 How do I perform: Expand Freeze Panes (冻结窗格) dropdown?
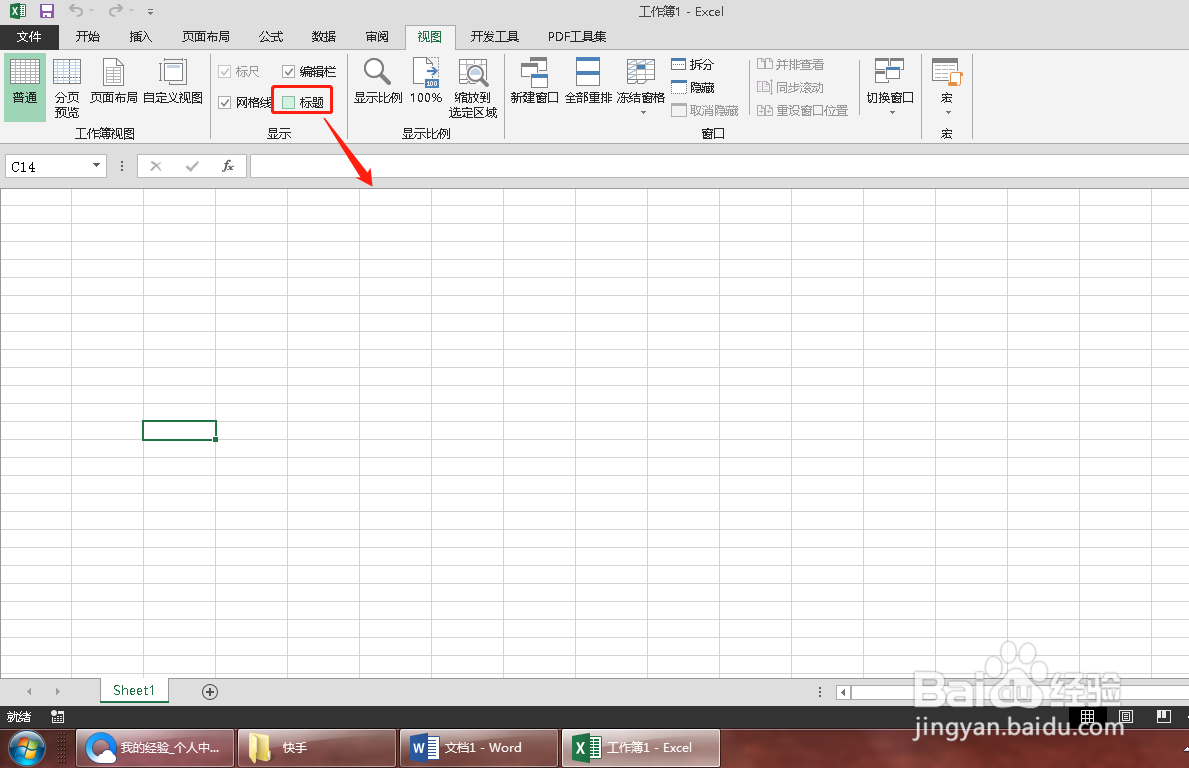pos(643,113)
